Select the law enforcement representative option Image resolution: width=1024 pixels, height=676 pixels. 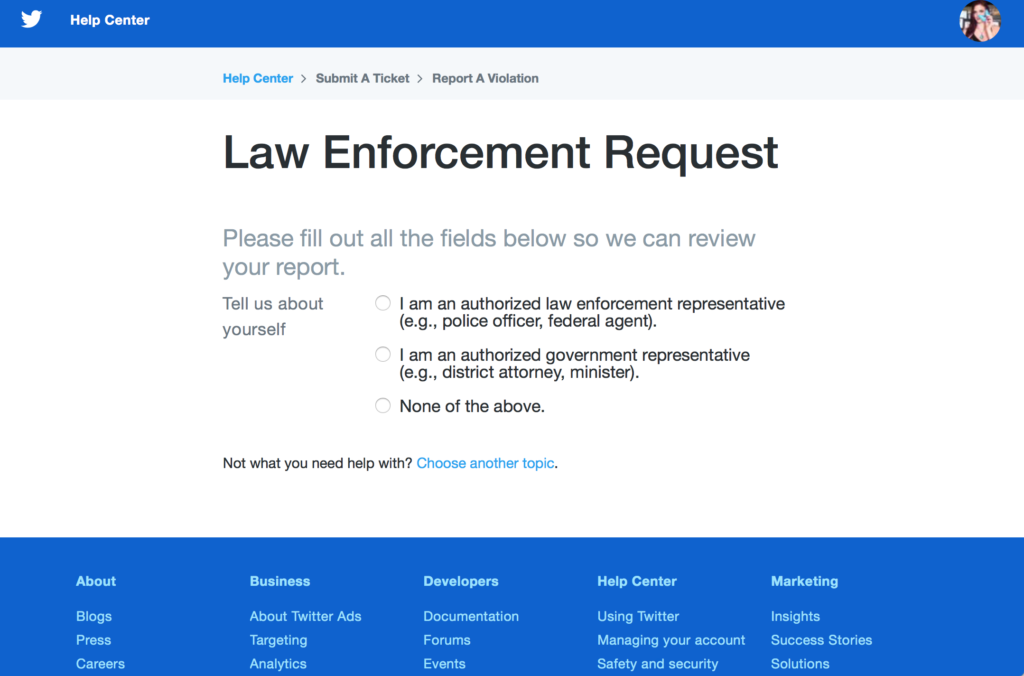tap(382, 302)
